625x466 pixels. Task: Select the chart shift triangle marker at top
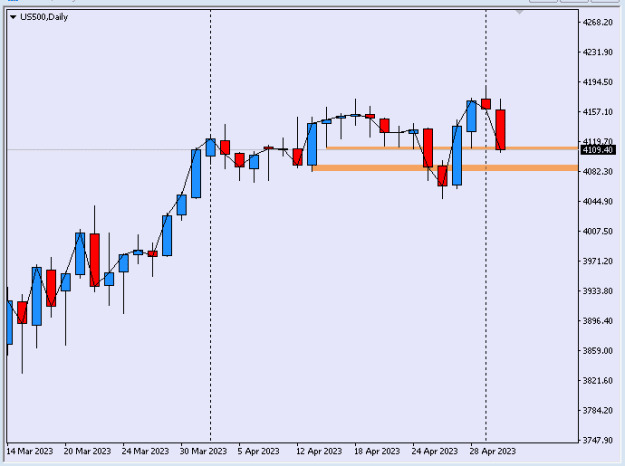coord(519,12)
